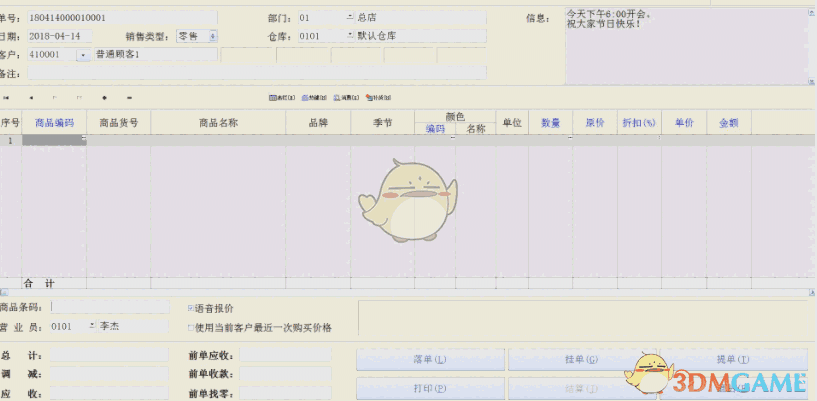Click the 折扣(%) column header
The width and height of the screenshot is (817, 401).
[639, 123]
